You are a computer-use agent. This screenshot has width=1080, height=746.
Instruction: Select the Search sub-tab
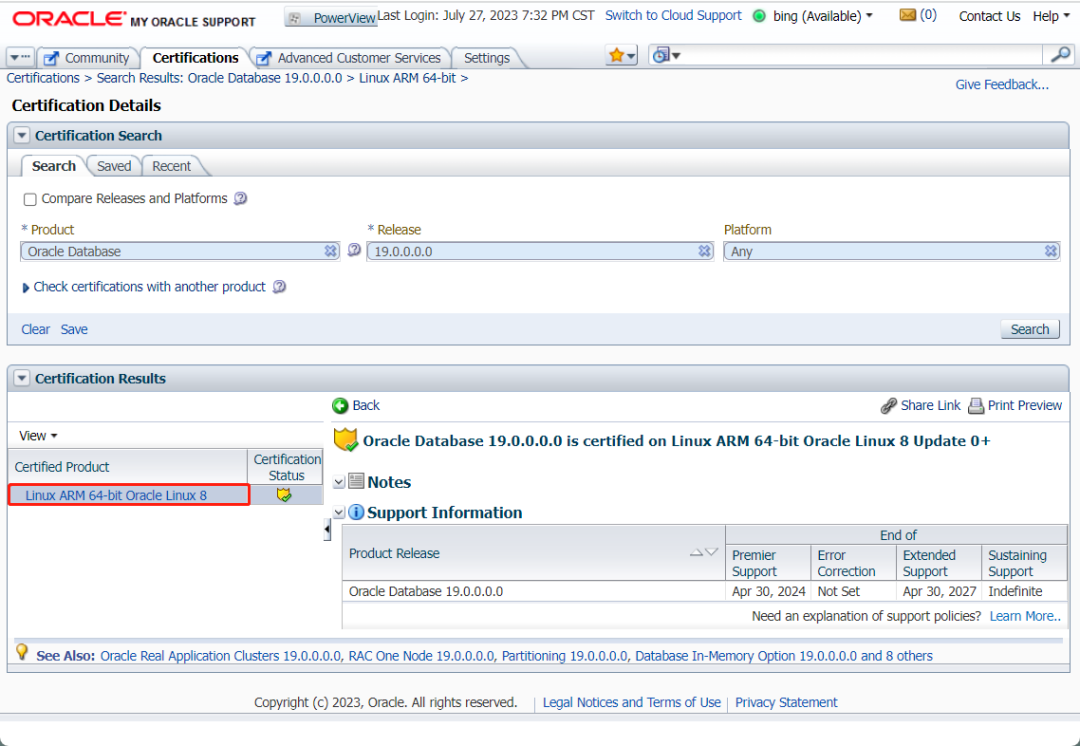pos(54,166)
